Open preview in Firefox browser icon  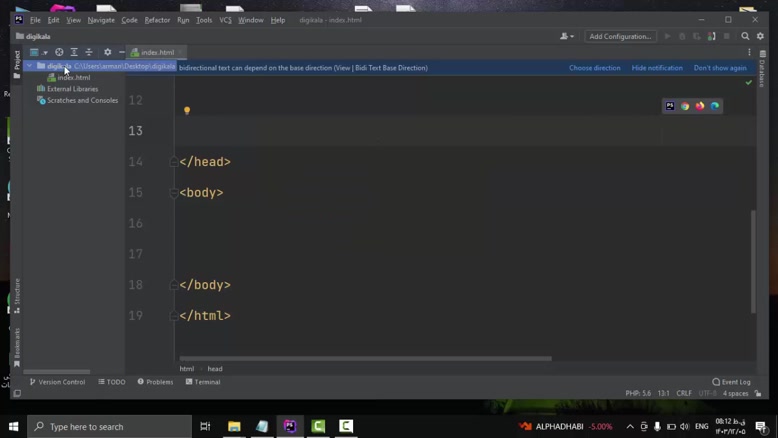(700, 106)
